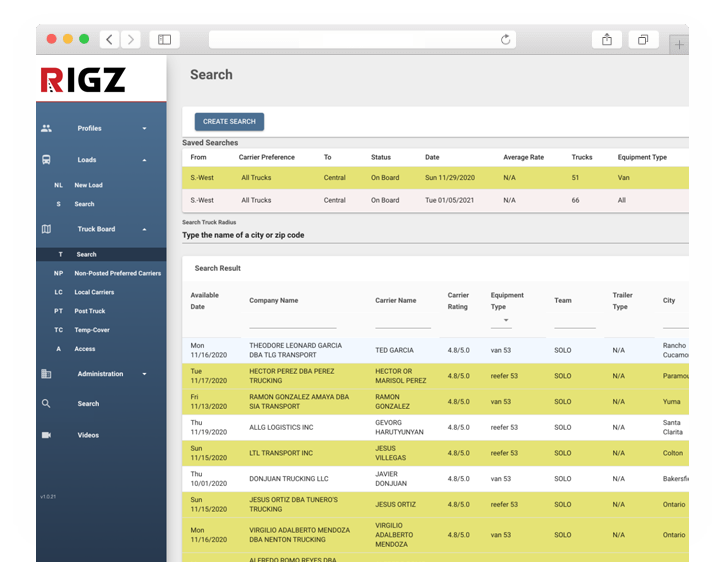Image resolution: width=725 pixels, height=562 pixels.
Task: Open the Equipment Type filter dropdown
Action: pos(501,321)
